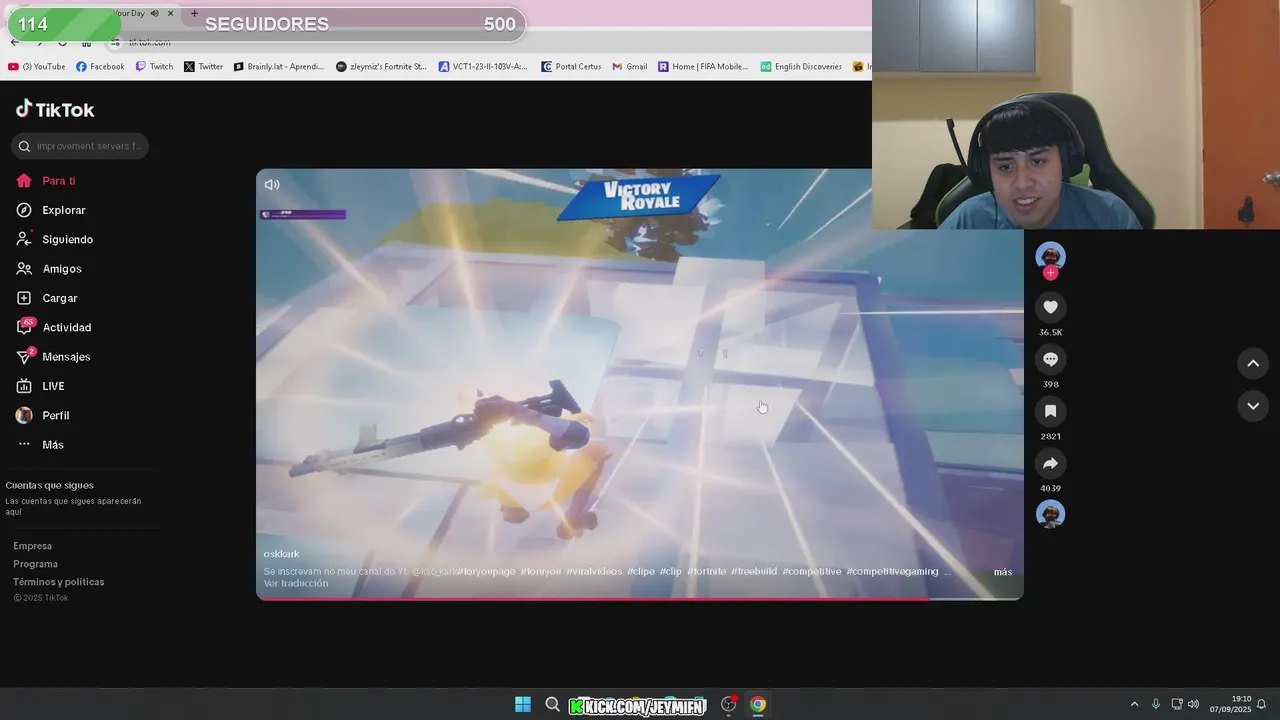Click Ver traducción under caption
The height and width of the screenshot is (720, 1280).
tap(296, 584)
